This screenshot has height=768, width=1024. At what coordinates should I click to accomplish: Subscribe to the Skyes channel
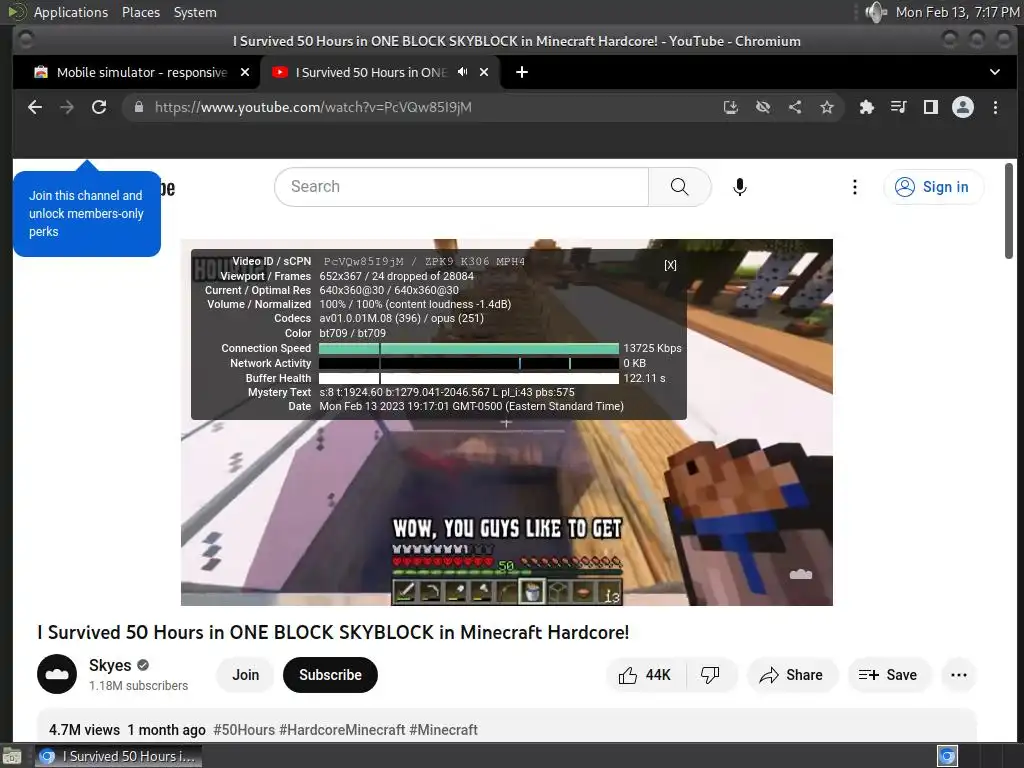(x=330, y=675)
